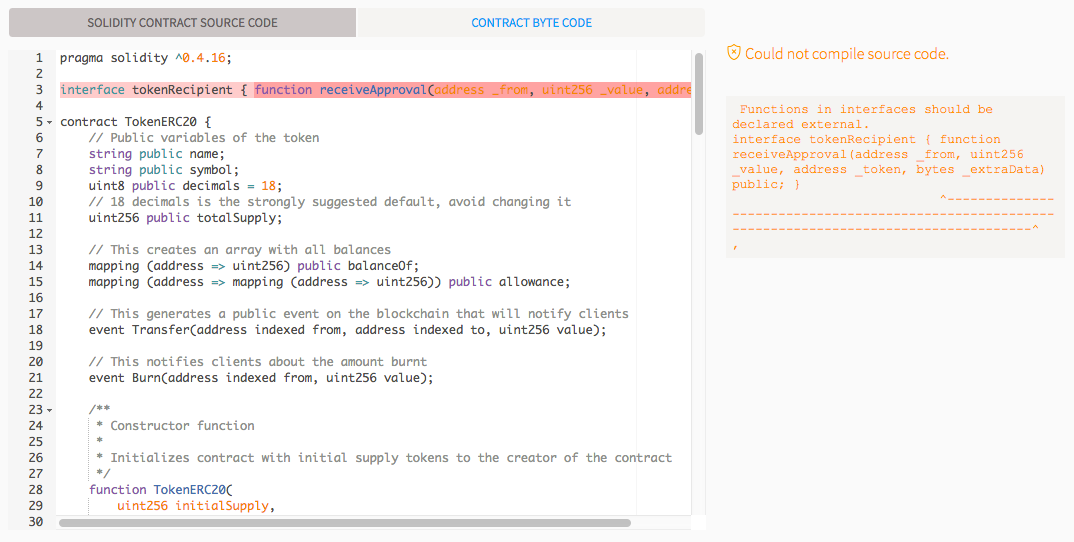Collapse code fold at line 5
The height and width of the screenshot is (542, 1074).
[x=49, y=122]
